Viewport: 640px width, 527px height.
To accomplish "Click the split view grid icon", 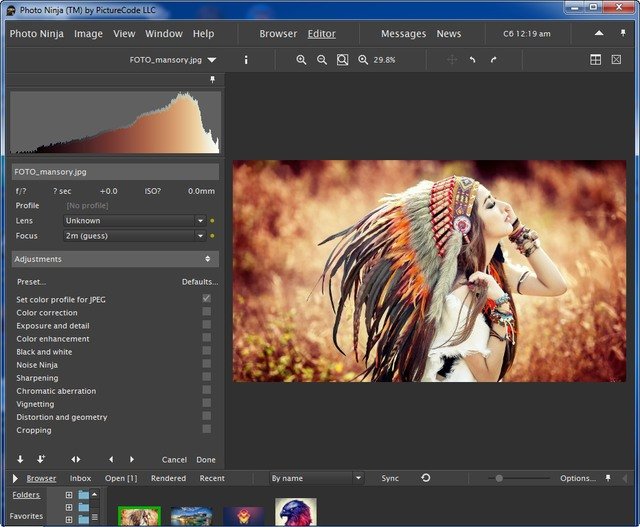I will click(595, 60).
